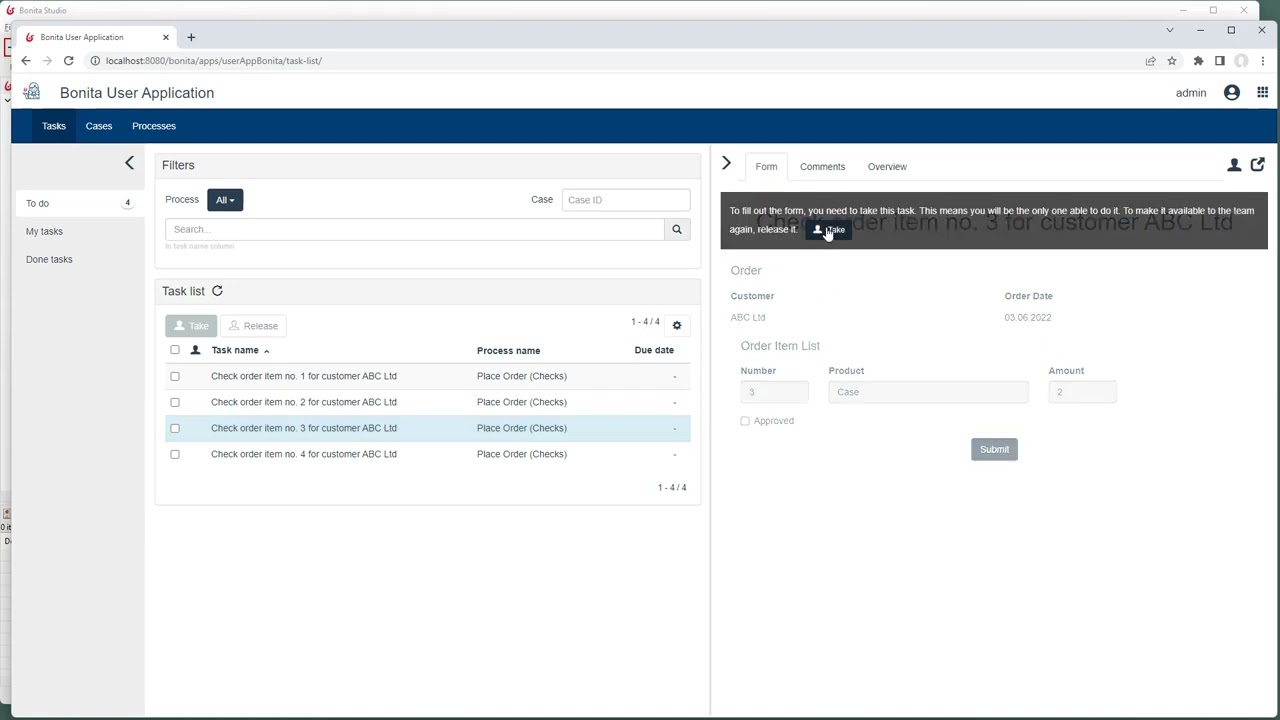Viewport: 1280px width, 720px height.
Task: Click the assignee person column header icon
Action: pos(195,350)
